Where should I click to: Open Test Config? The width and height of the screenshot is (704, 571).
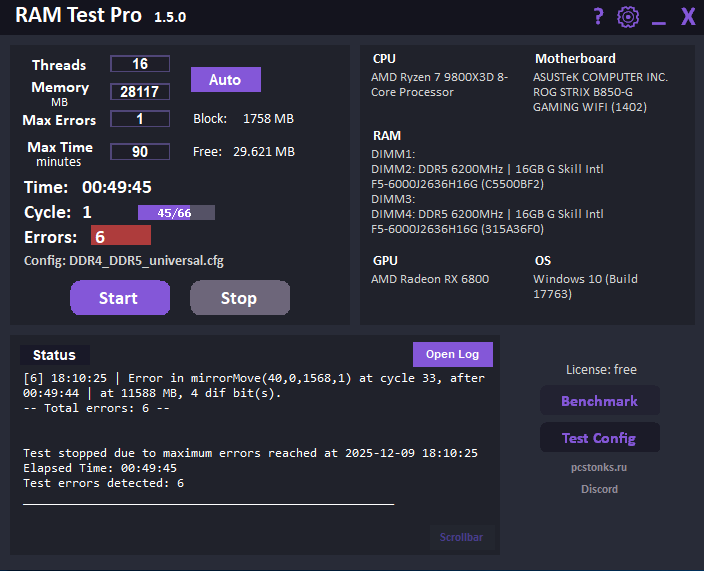point(599,437)
